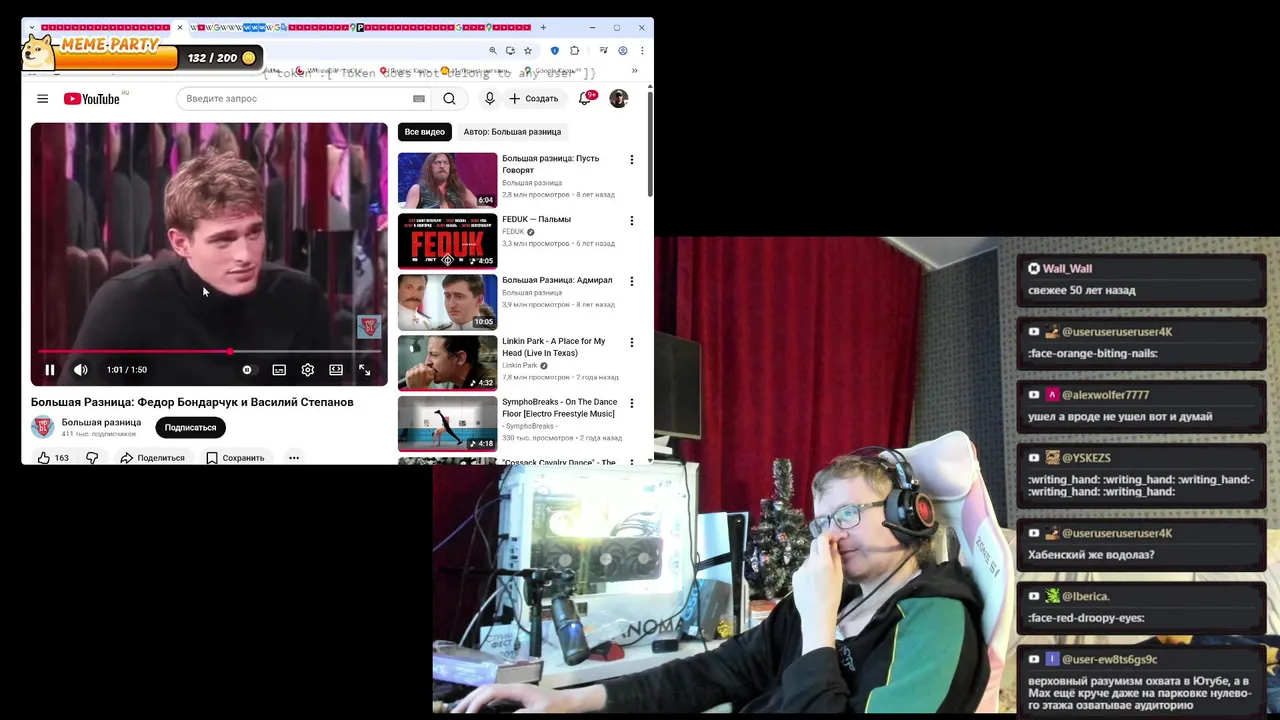The width and height of the screenshot is (1280, 720).
Task: Click the red progress scrubber handle
Action: [230, 352]
